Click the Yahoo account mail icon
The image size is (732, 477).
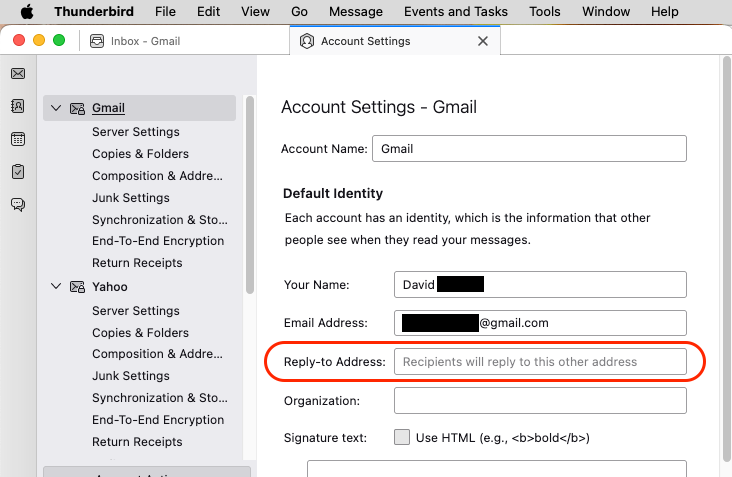pyautogui.click(x=77, y=287)
